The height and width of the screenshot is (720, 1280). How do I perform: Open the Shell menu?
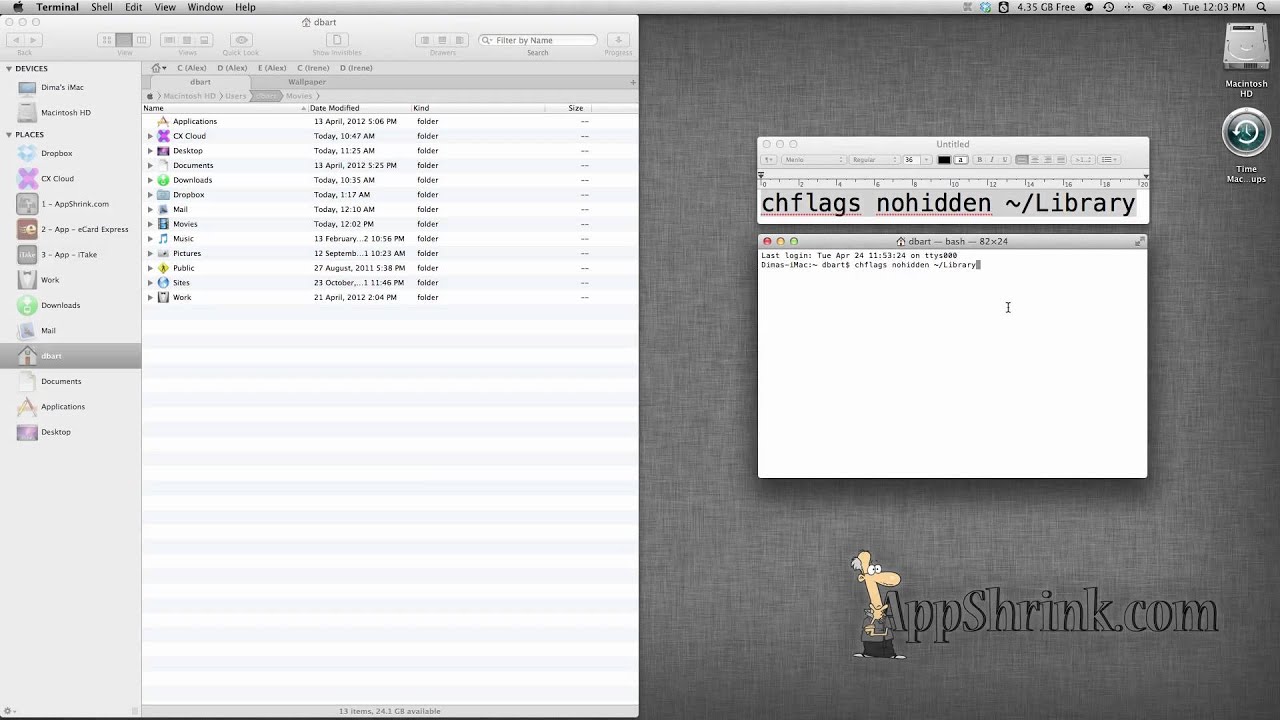click(102, 7)
